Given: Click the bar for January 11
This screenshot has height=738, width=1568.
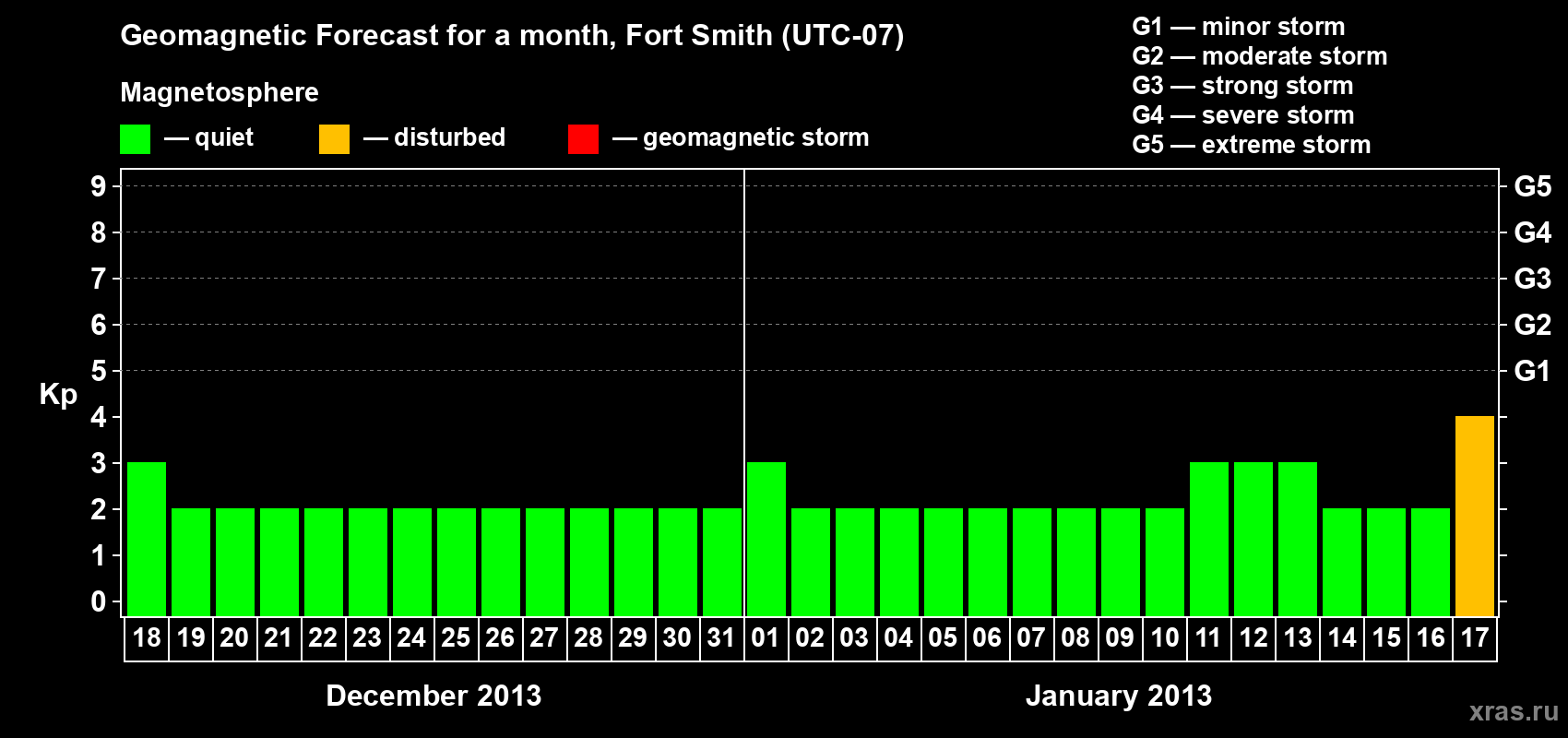Looking at the screenshot, I should tap(1209, 539).
